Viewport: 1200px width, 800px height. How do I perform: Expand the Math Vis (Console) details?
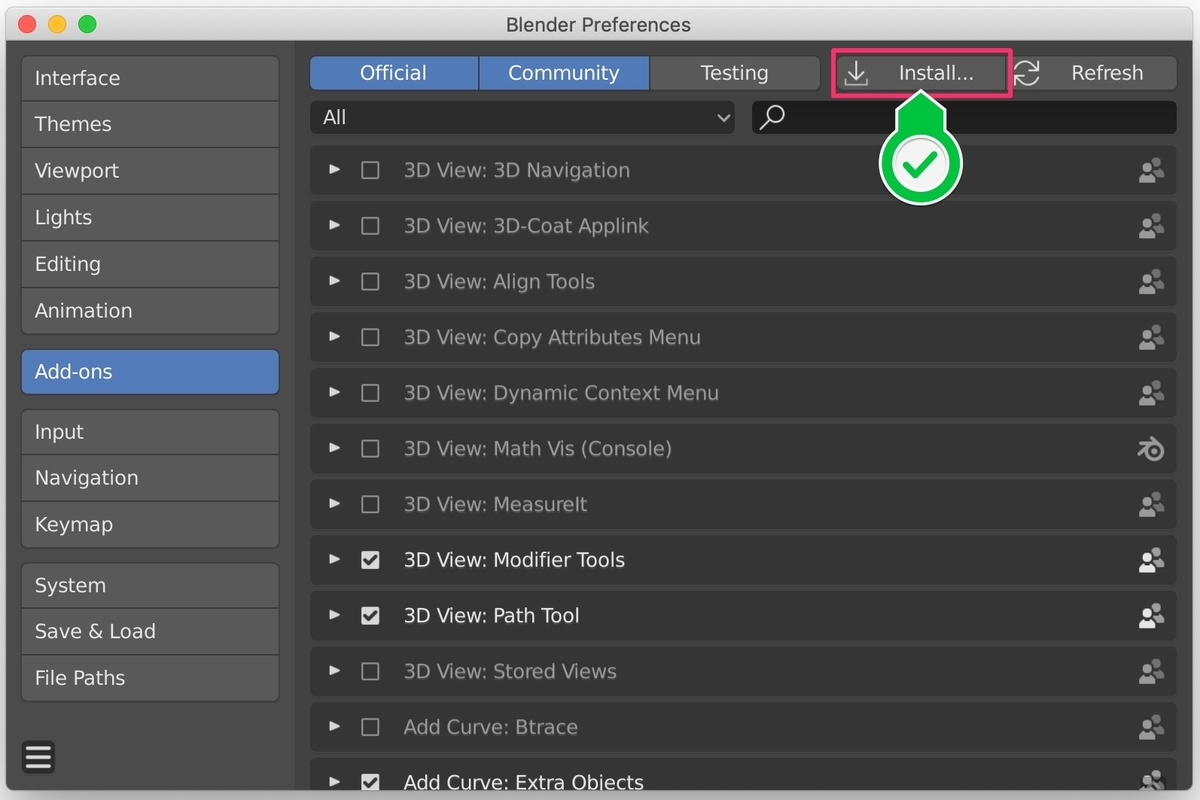(x=335, y=449)
